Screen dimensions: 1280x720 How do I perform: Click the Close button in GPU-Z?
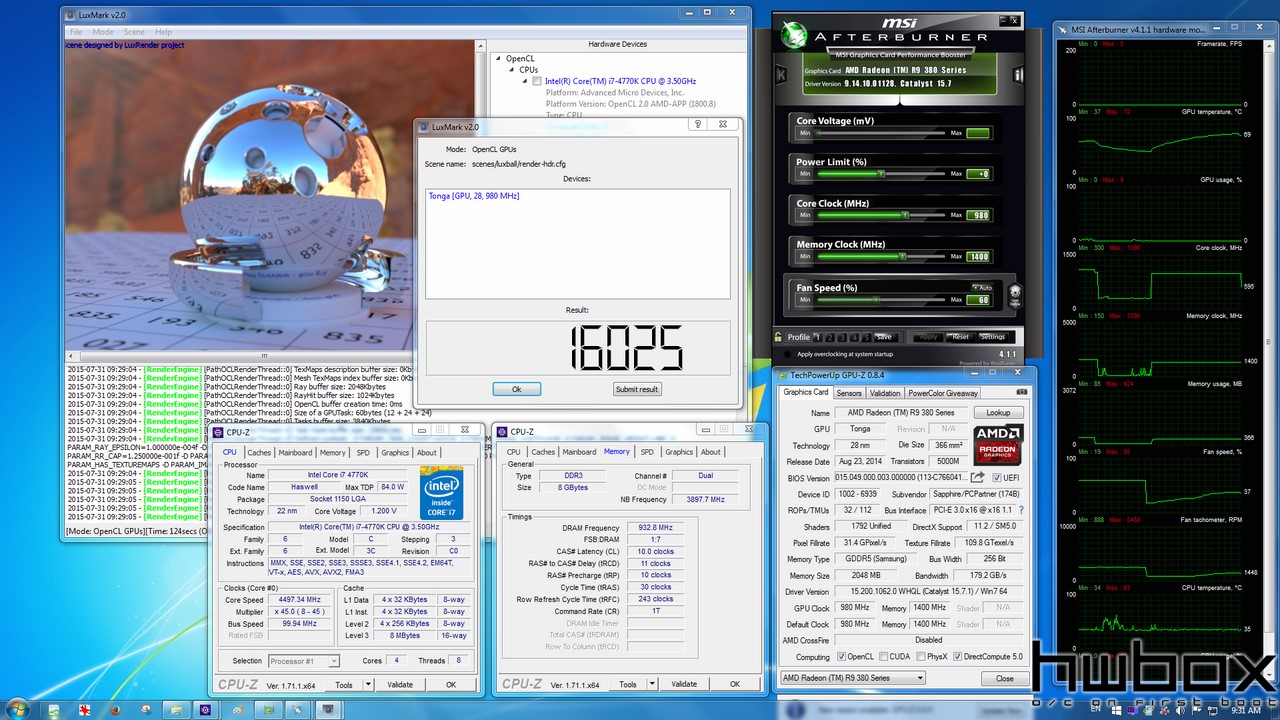tap(1004, 678)
